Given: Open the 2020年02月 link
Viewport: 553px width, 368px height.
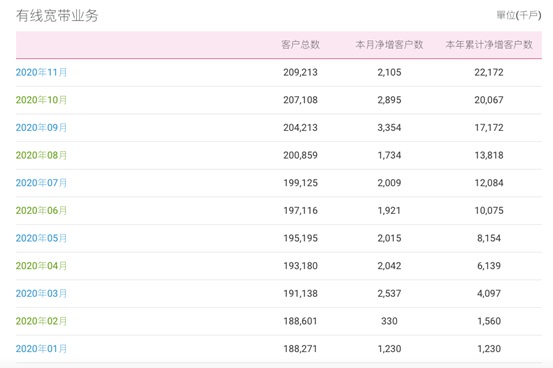Looking at the screenshot, I should point(41,321).
